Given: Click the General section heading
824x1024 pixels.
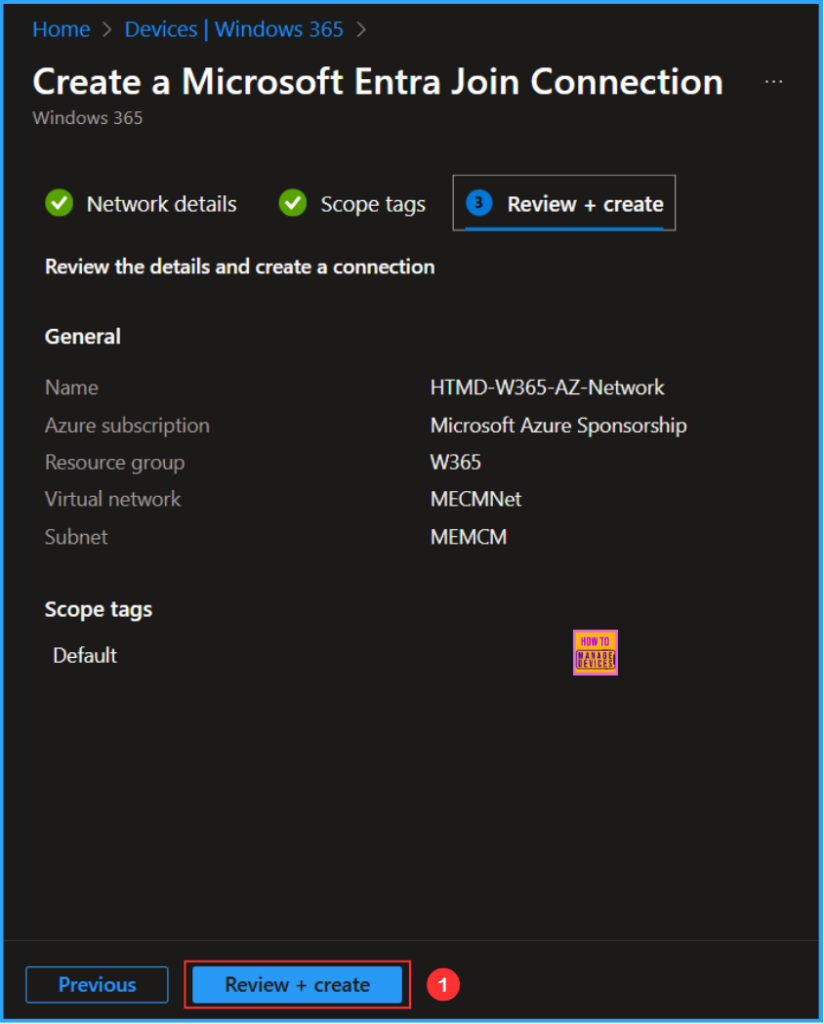Looking at the screenshot, I should [x=83, y=336].
